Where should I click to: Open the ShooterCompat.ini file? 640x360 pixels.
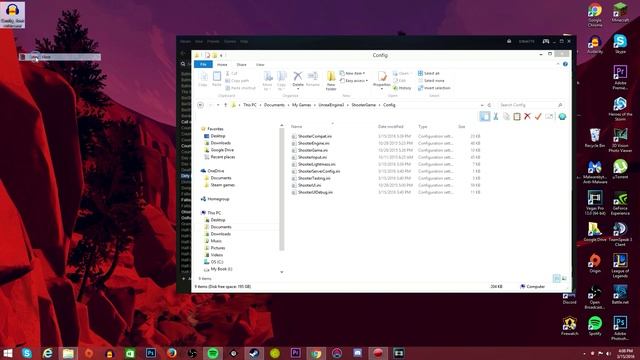(x=314, y=136)
